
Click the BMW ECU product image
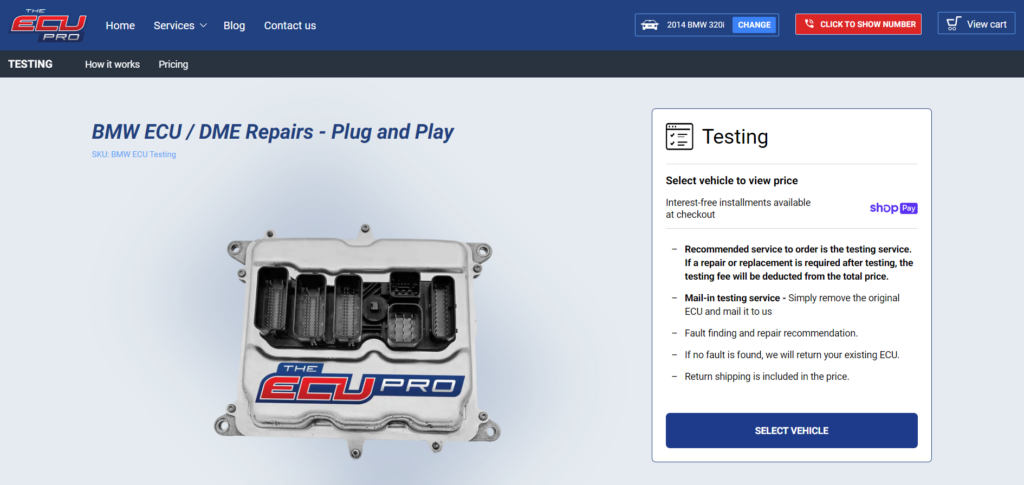coord(357,342)
